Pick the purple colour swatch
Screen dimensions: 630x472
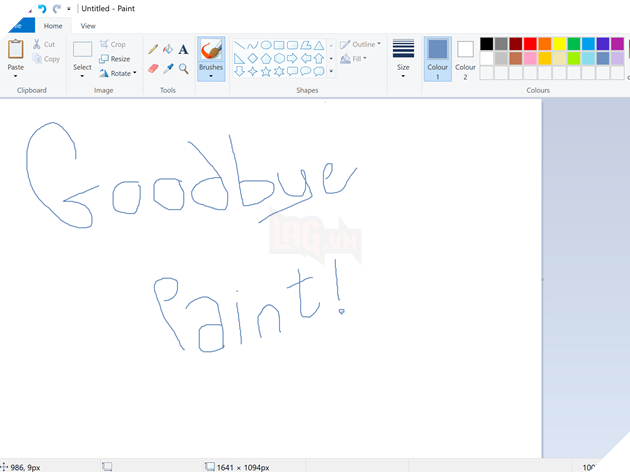(x=617, y=43)
